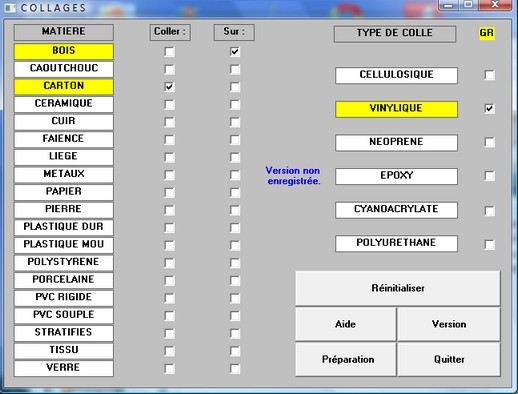Screen dimensions: 518x394
Task: Click the VERRE material label
Action: 64,368
